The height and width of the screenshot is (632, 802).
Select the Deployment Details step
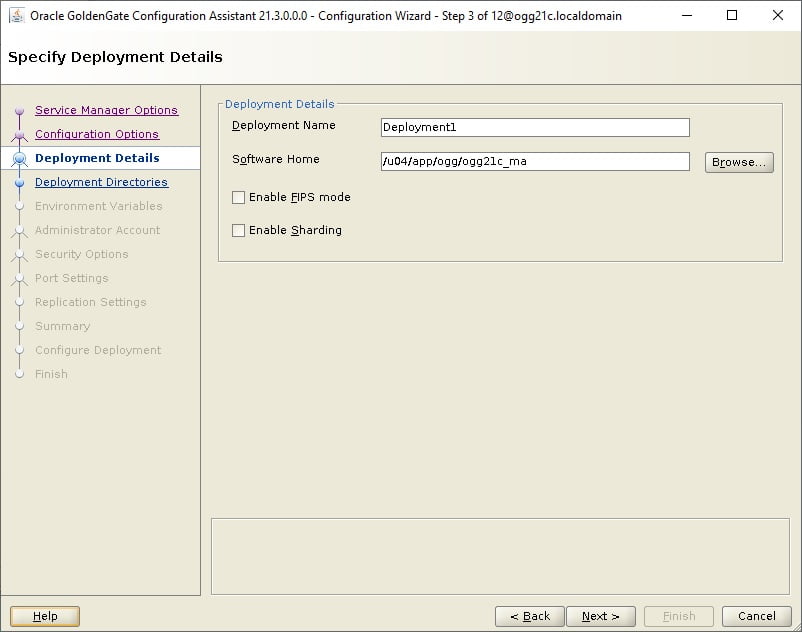pyautogui.click(x=97, y=158)
